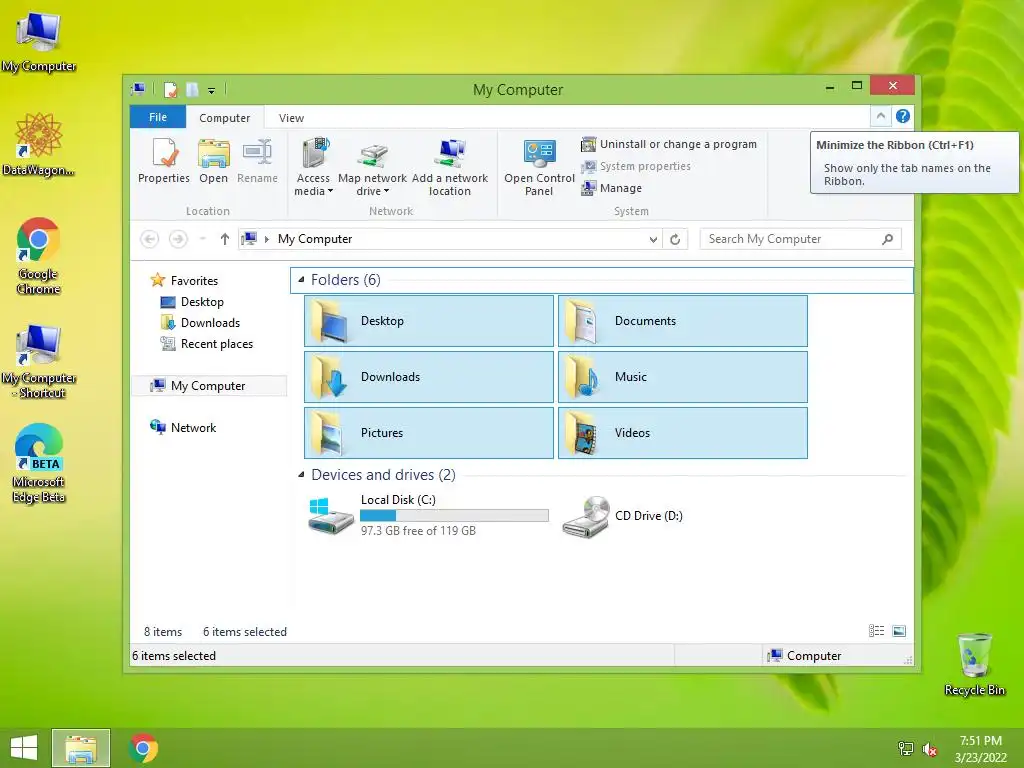Click '97.3 GB free of 119 GB' text

click(418, 531)
